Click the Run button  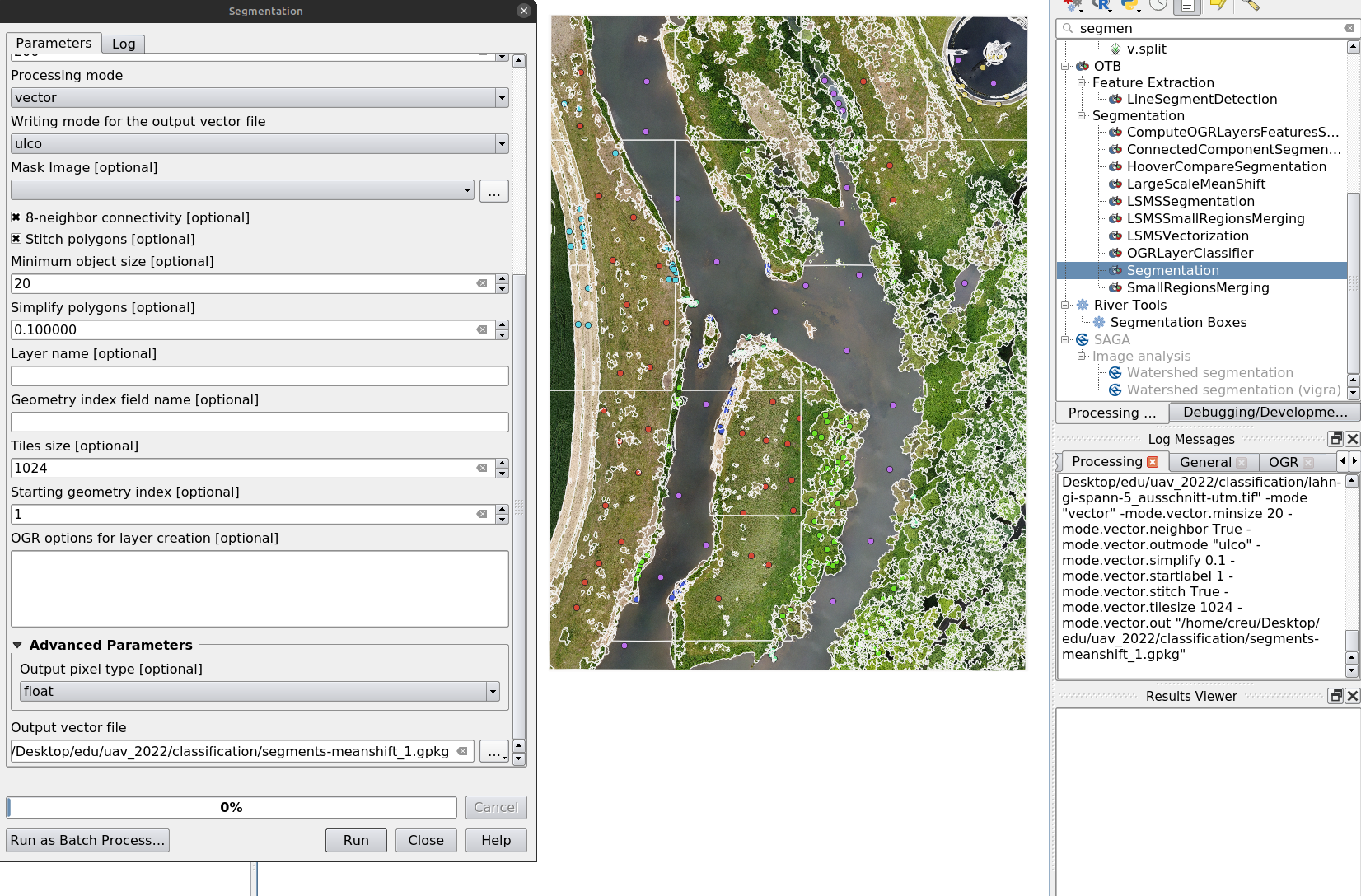coord(356,840)
